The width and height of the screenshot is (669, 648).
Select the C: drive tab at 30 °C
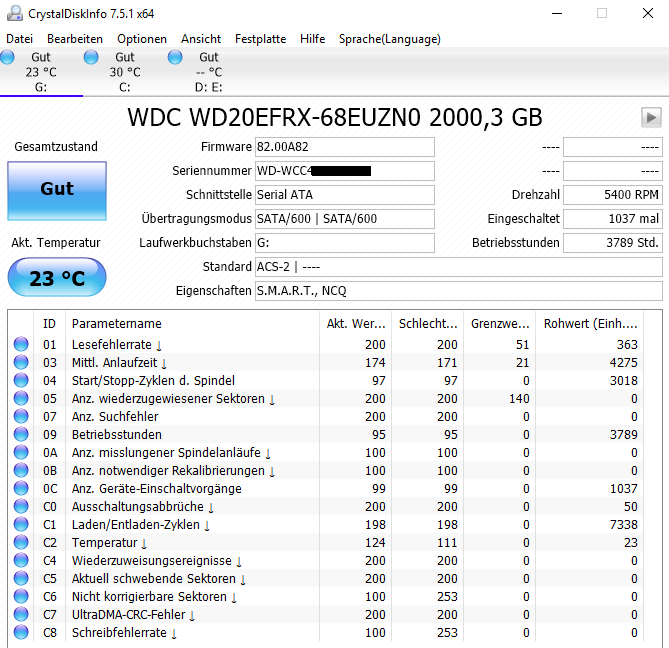pos(125,72)
